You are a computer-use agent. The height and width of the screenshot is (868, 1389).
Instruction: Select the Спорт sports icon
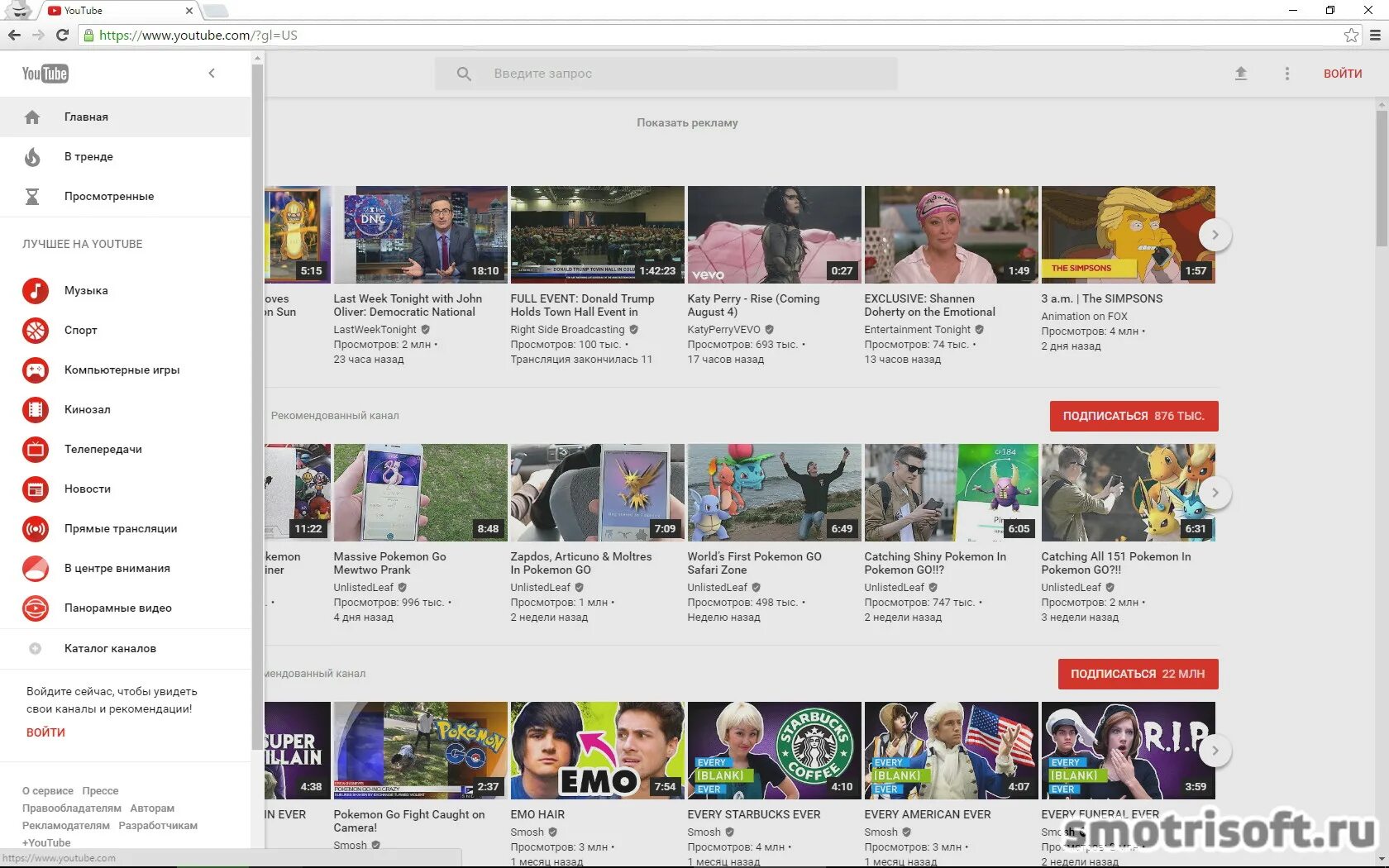tap(35, 330)
